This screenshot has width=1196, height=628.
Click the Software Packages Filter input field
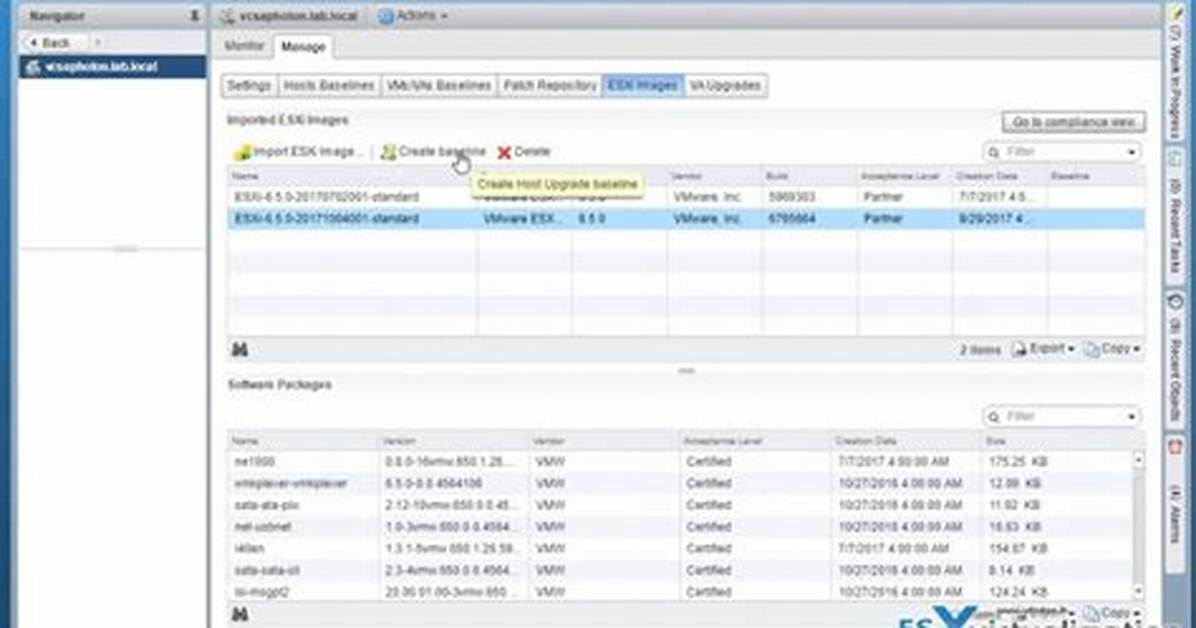point(1063,417)
